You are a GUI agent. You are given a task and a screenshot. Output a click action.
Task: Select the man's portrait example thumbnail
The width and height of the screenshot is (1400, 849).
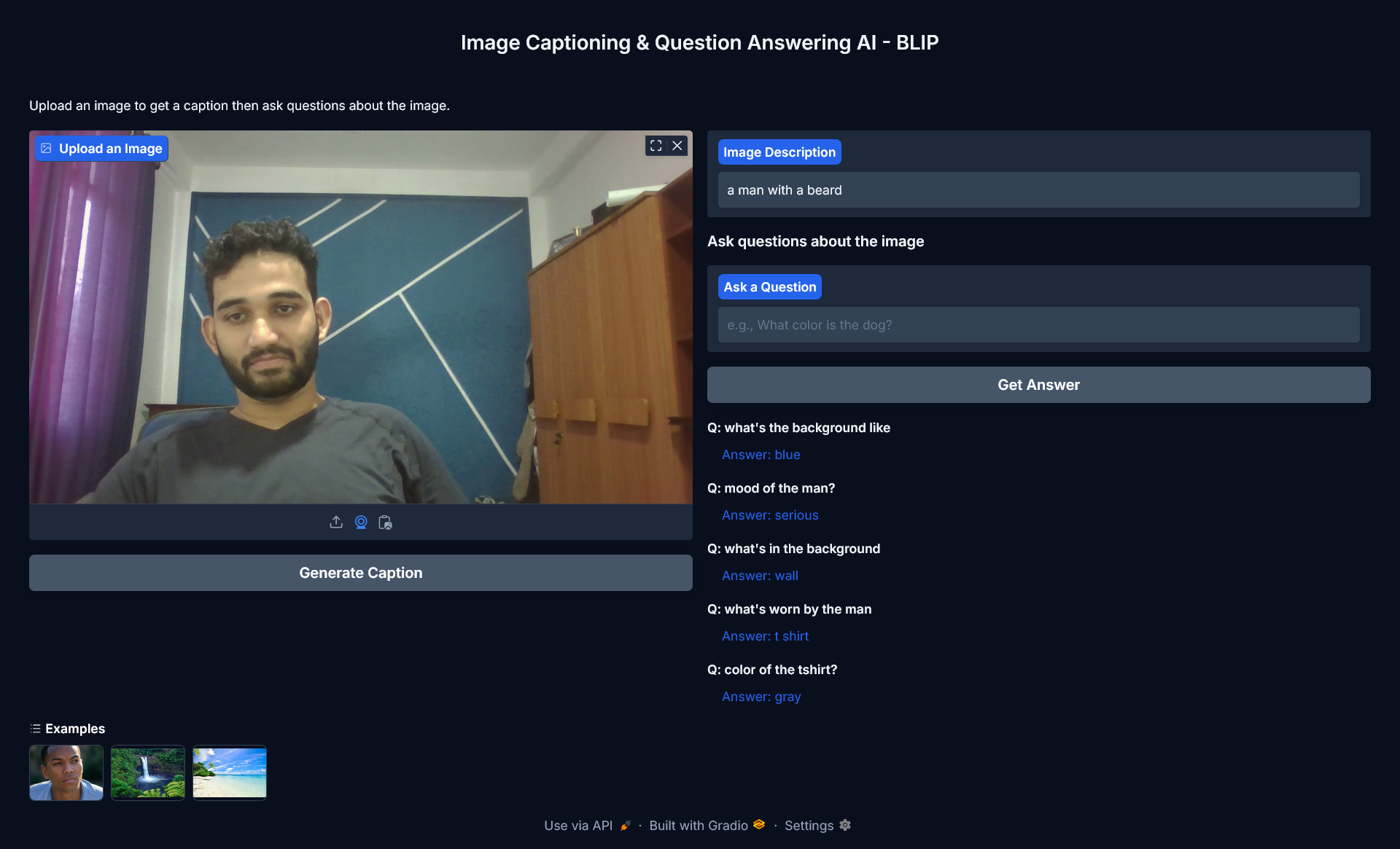[x=66, y=772]
